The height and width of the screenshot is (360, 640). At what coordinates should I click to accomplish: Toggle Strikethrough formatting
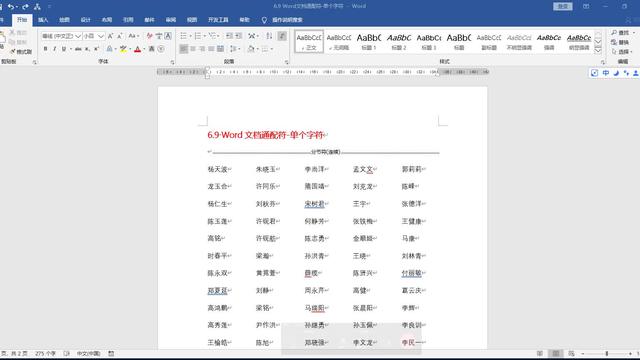(78, 49)
